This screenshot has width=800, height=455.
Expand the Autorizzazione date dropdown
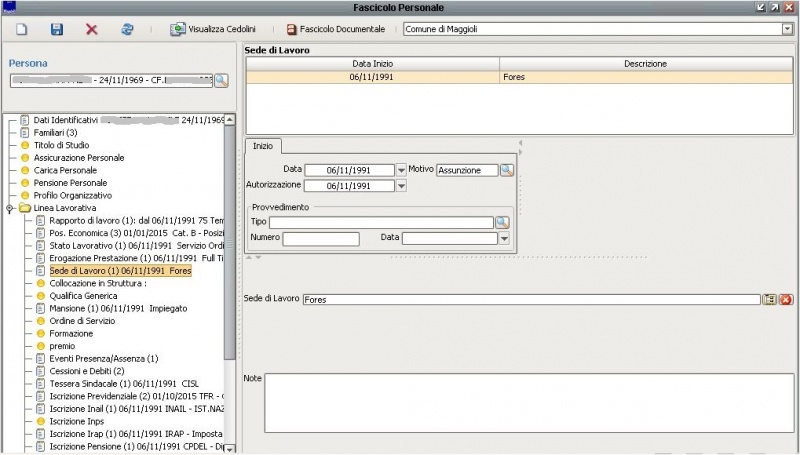tap(402, 186)
